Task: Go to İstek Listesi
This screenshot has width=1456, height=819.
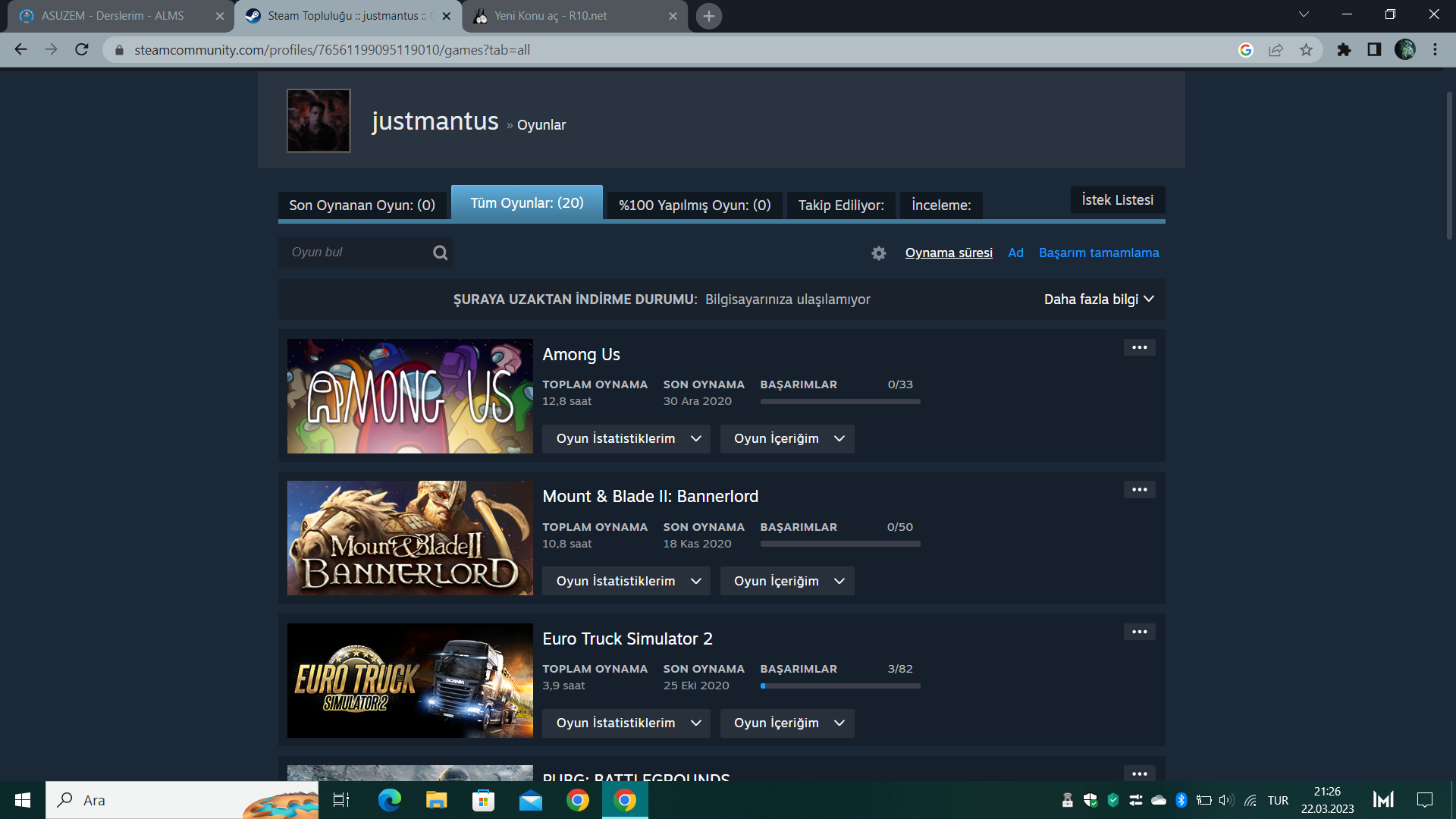Action: click(x=1118, y=200)
